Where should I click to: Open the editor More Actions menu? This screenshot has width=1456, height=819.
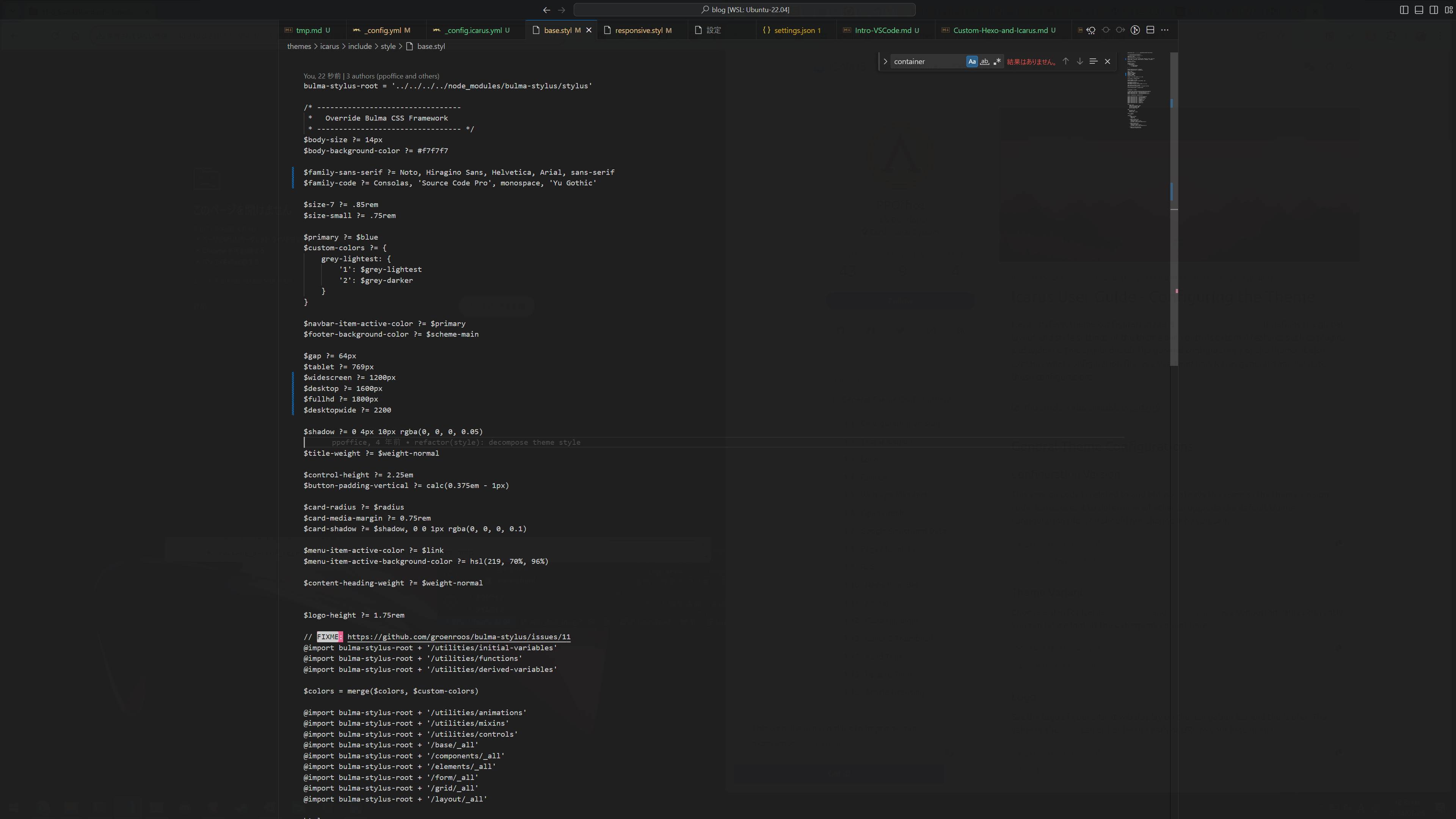pos(1164,30)
